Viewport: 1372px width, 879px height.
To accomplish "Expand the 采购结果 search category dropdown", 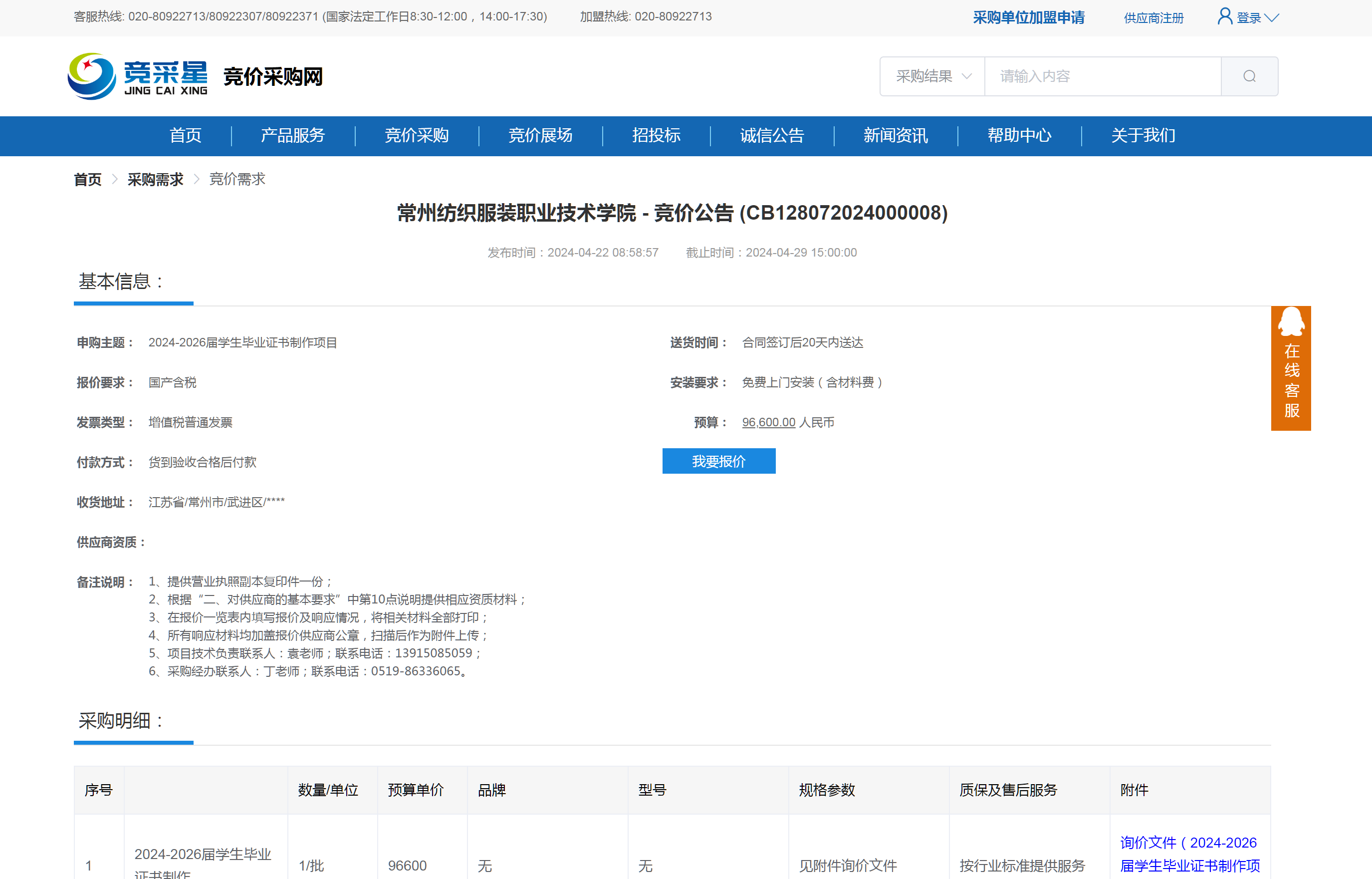I will pos(932,76).
